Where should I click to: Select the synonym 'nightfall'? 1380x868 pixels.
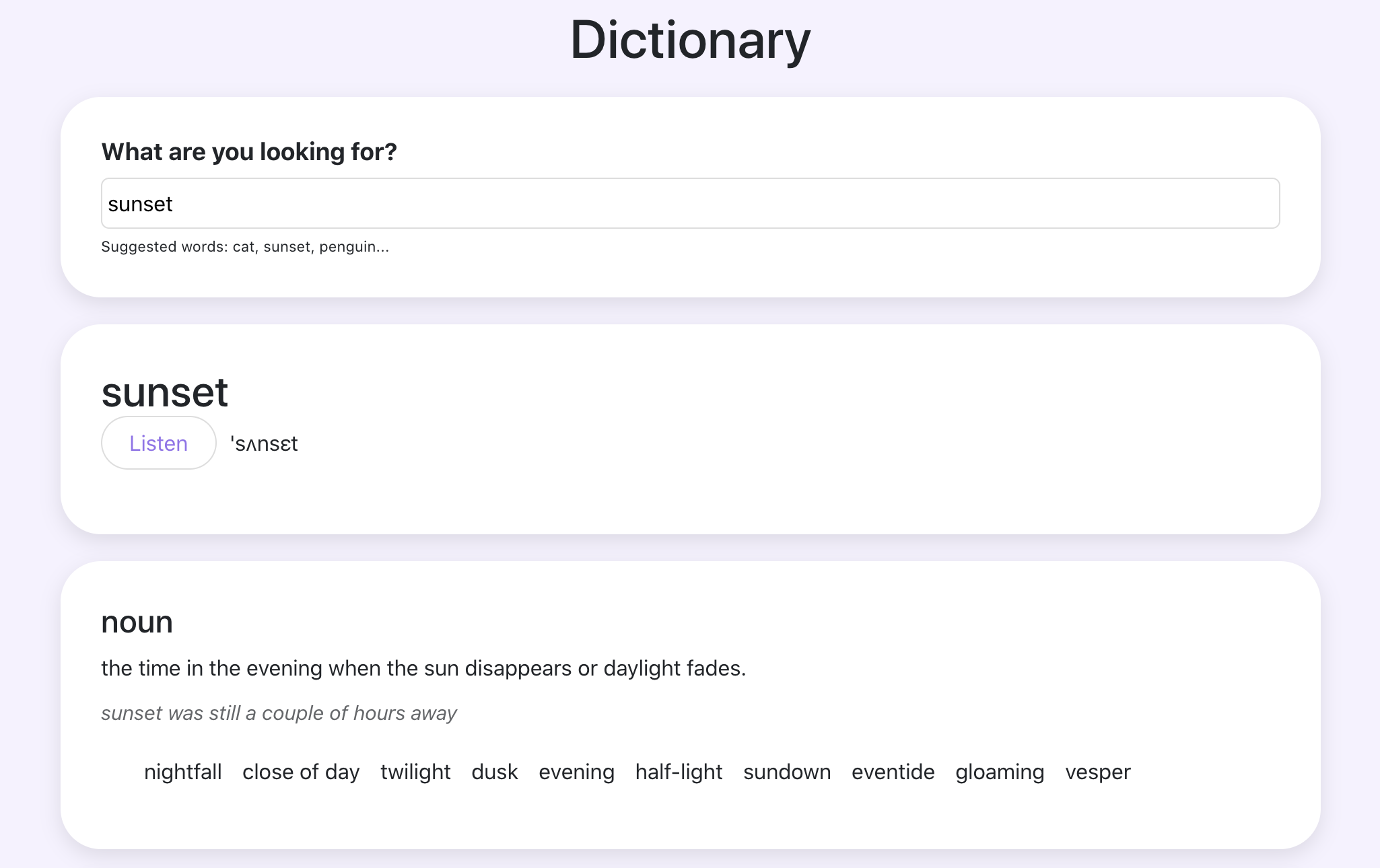click(x=183, y=772)
